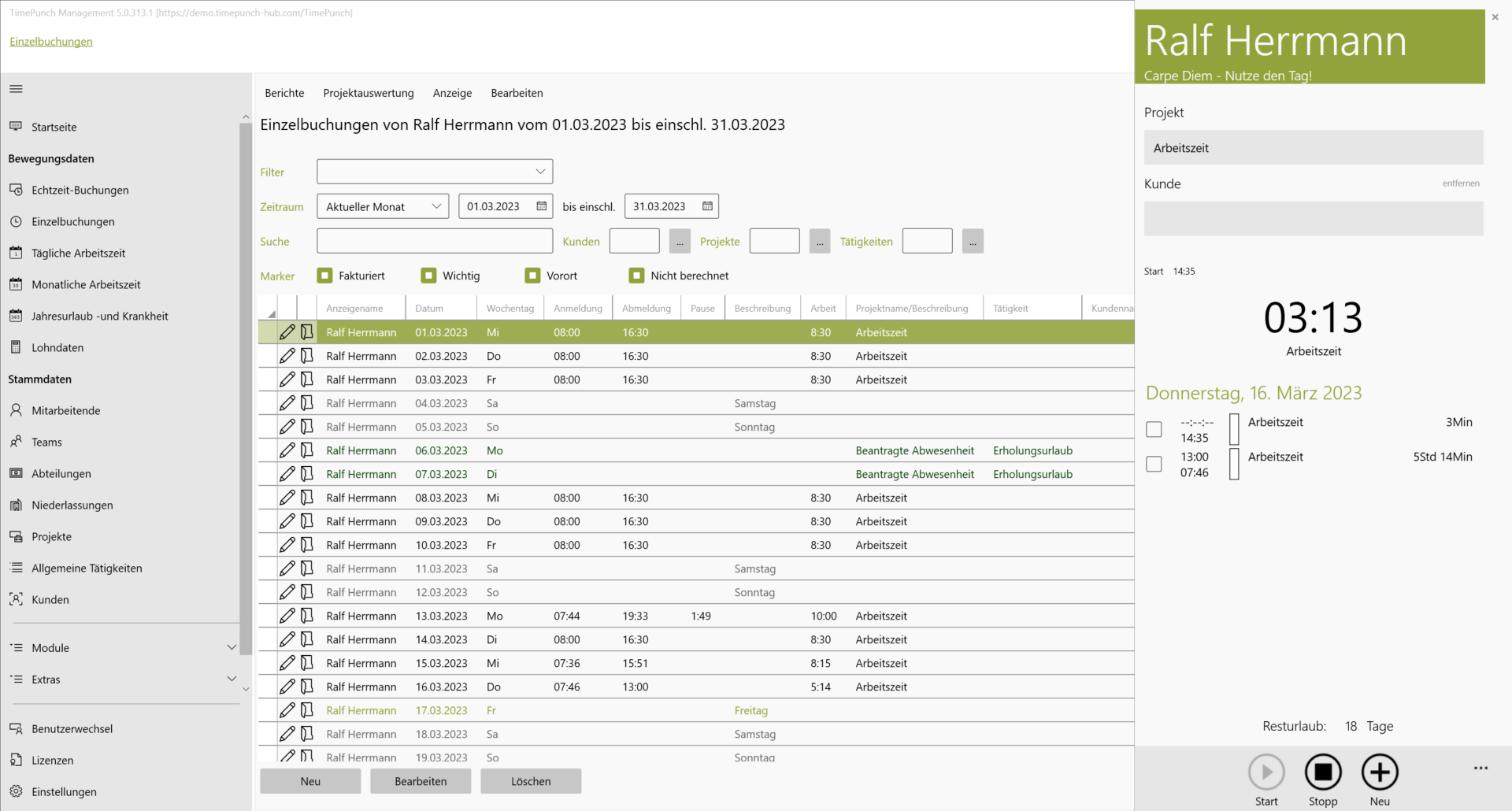Click the Neu plus button in timer panel

(x=1380, y=772)
